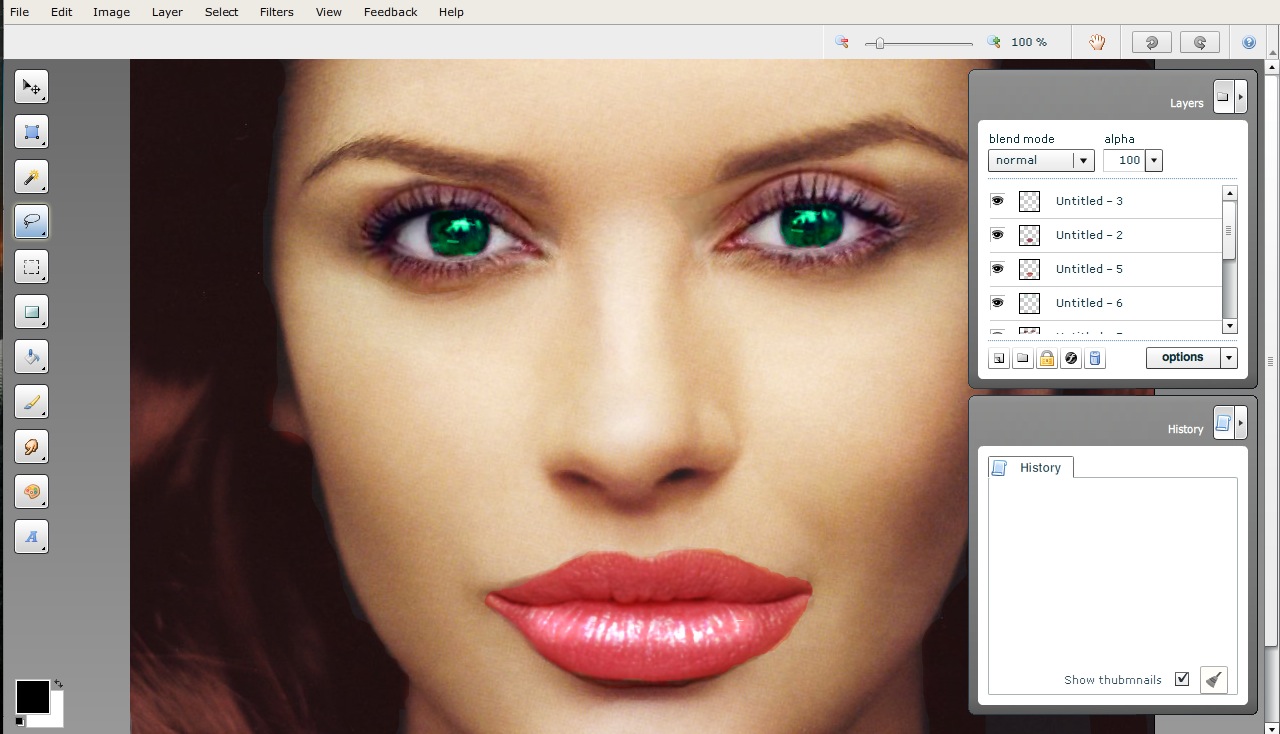Click the Undo arrow button
This screenshot has height=734, width=1280.
click(1151, 42)
